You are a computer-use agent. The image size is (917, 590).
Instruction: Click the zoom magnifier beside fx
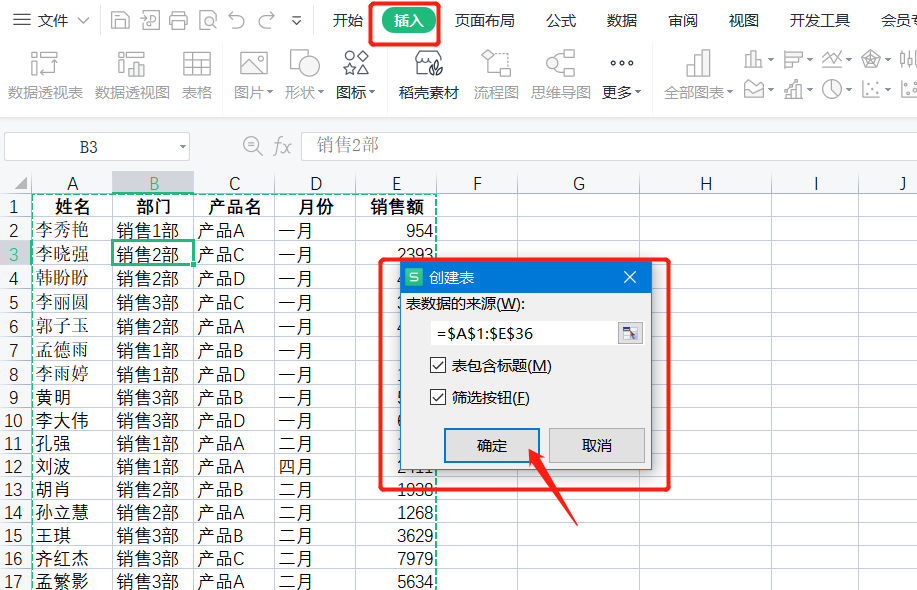tap(253, 146)
